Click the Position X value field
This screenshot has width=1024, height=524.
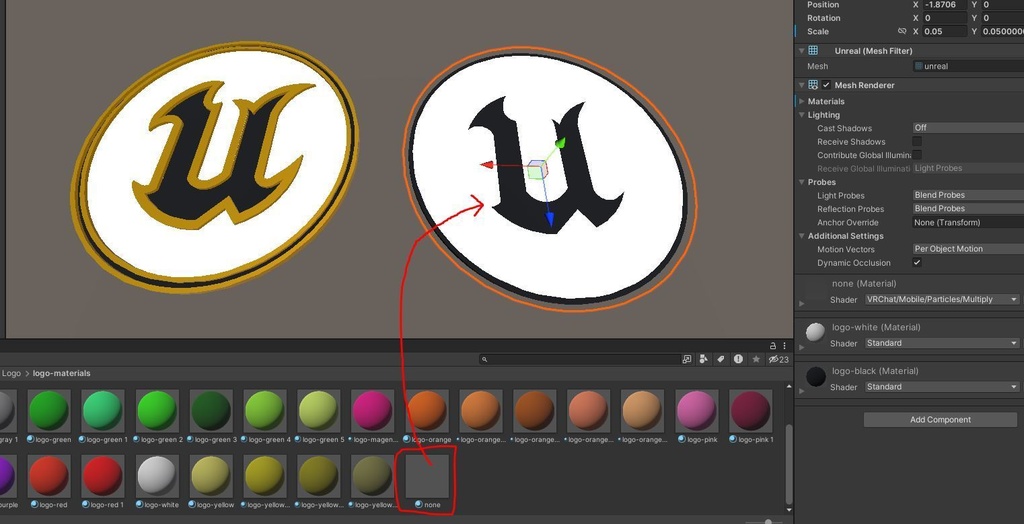click(x=945, y=5)
